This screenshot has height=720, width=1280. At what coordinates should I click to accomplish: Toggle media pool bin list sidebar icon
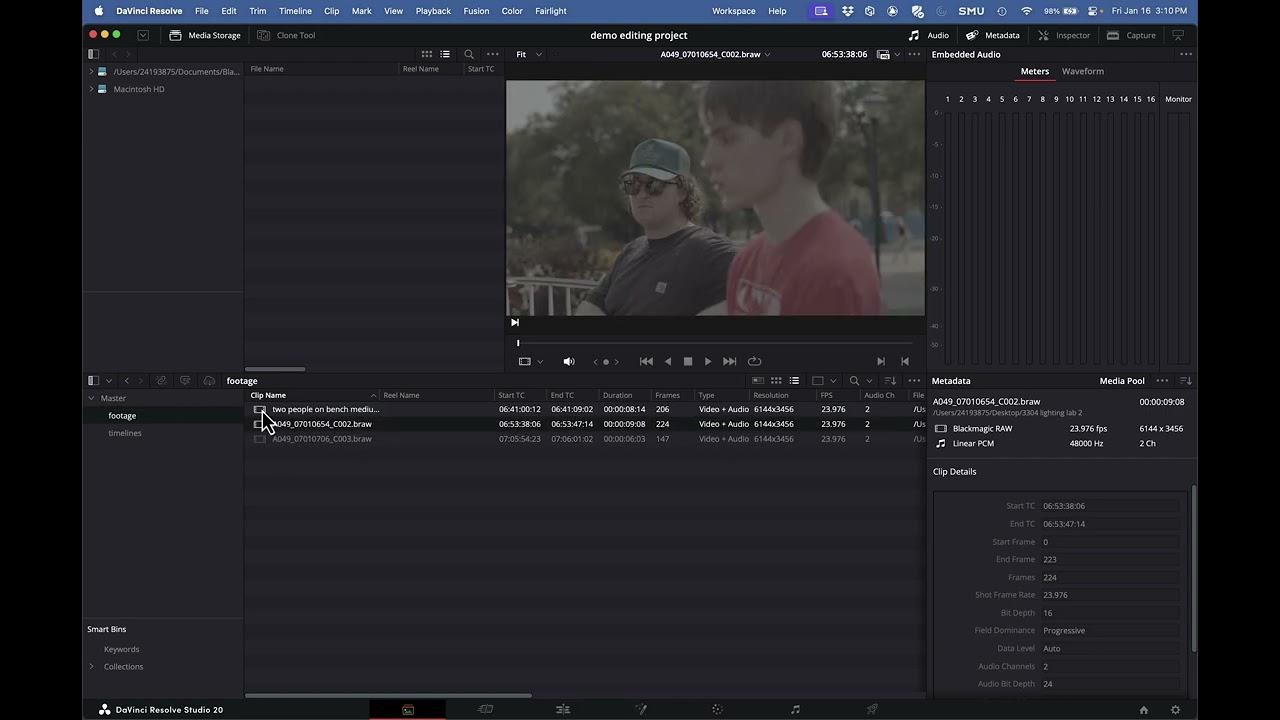pyautogui.click(x=93, y=381)
